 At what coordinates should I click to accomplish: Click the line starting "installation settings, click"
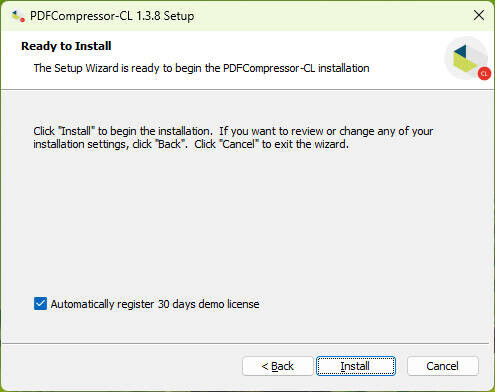191,144
